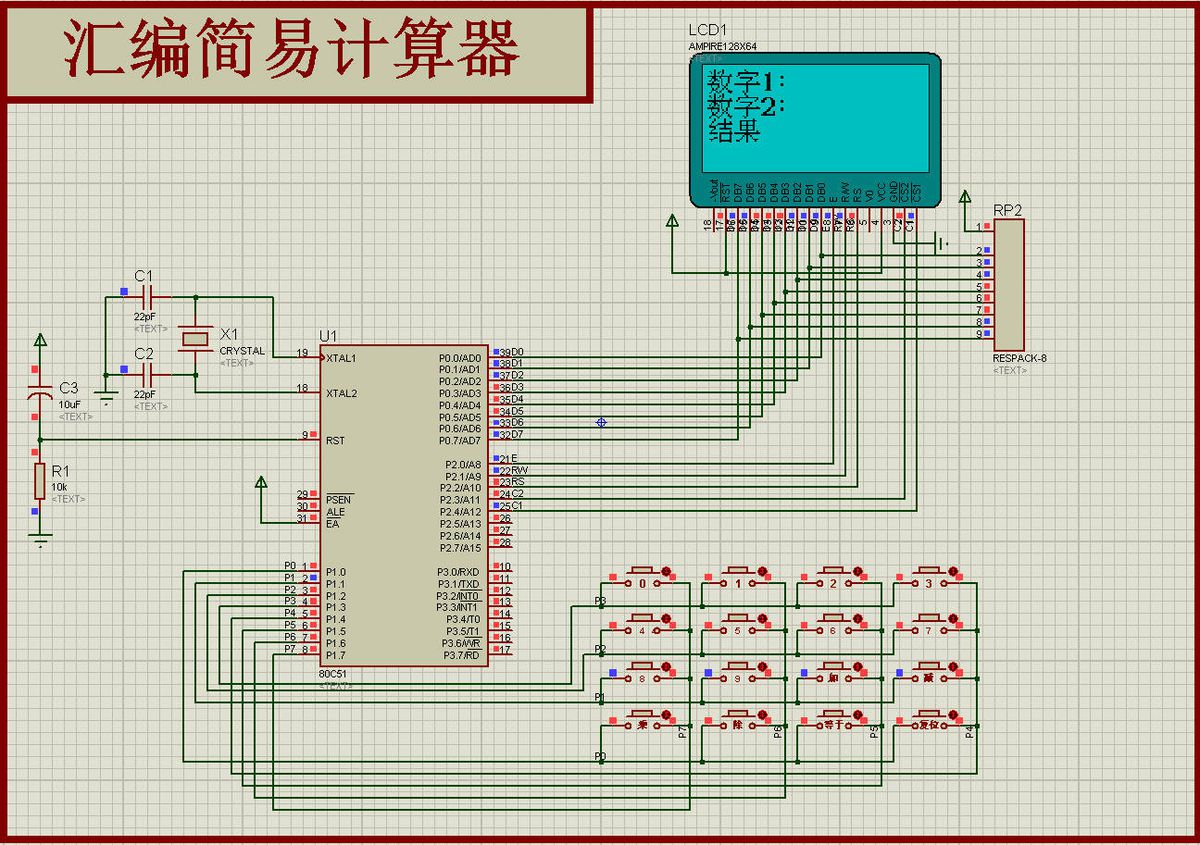Click the 80C51 part label
This screenshot has height=845, width=1200.
tap(333, 674)
